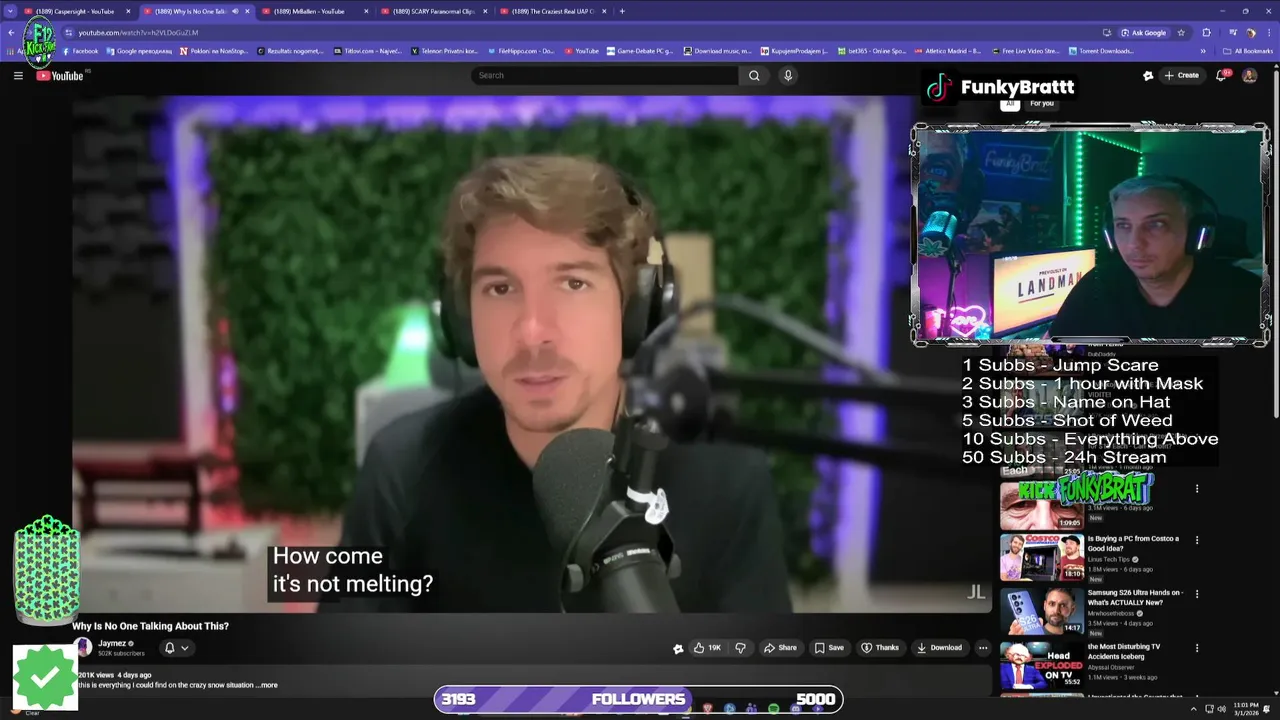This screenshot has width=1280, height=720.
Task: Download the video
Action: click(939, 648)
